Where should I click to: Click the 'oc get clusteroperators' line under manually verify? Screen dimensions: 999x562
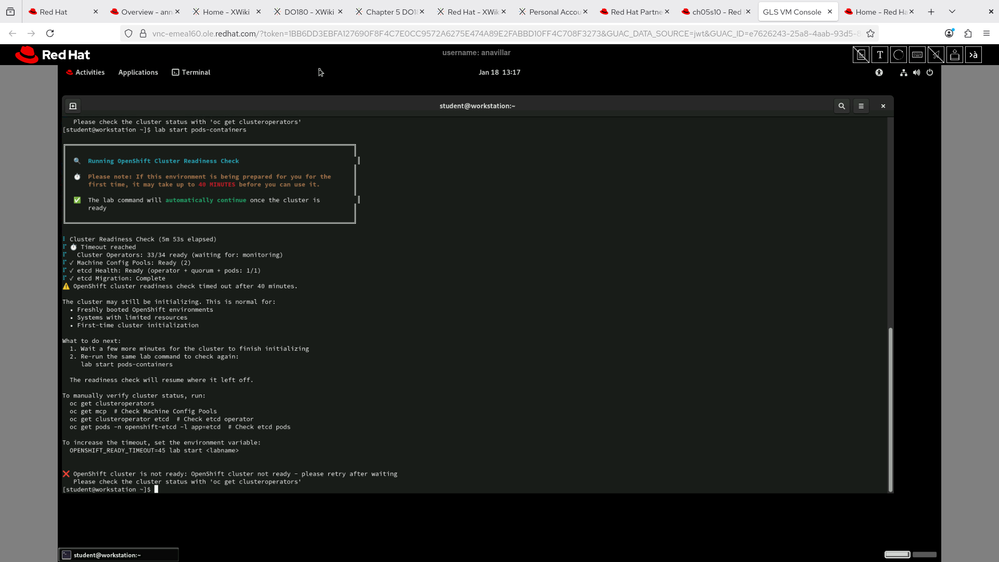[111, 403]
